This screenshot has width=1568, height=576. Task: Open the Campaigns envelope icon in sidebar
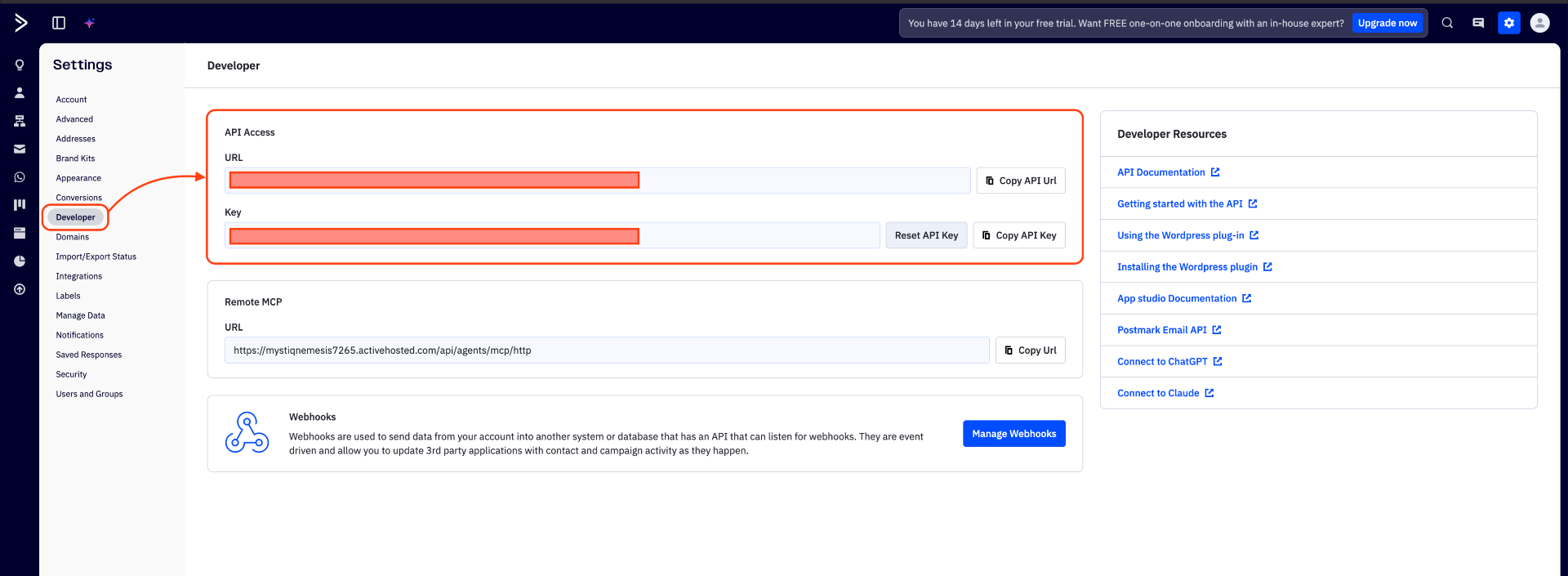[20, 150]
